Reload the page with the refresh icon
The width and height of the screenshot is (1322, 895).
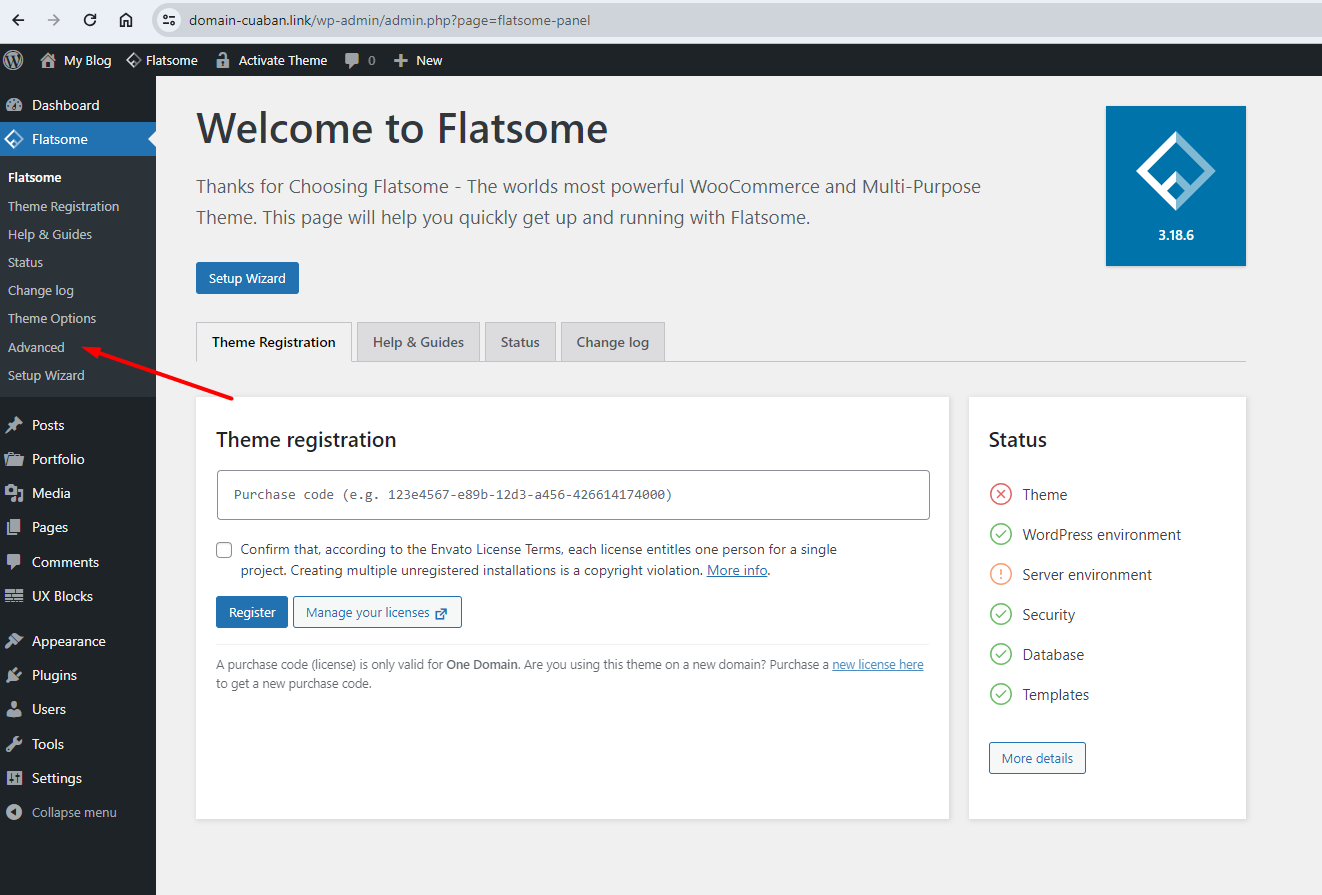(x=90, y=20)
